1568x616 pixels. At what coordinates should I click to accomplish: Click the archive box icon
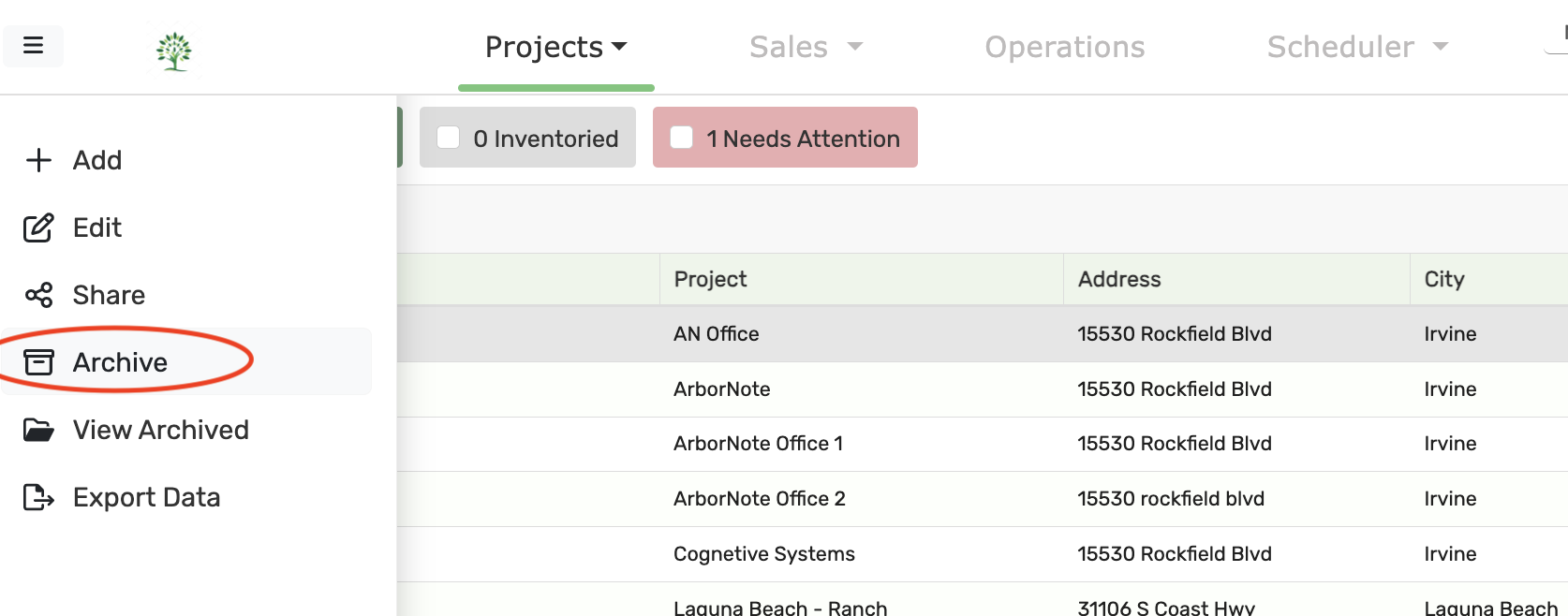click(38, 362)
